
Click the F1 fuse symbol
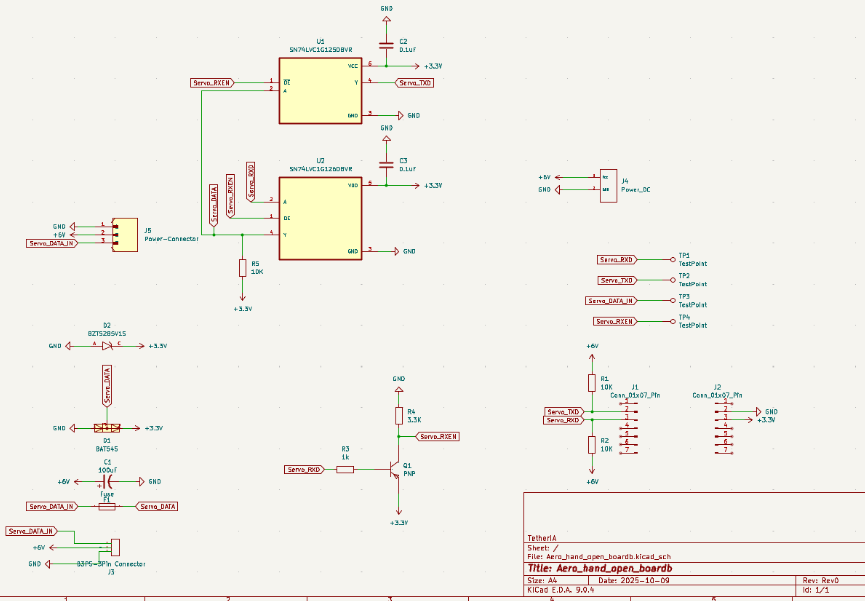coord(107,507)
